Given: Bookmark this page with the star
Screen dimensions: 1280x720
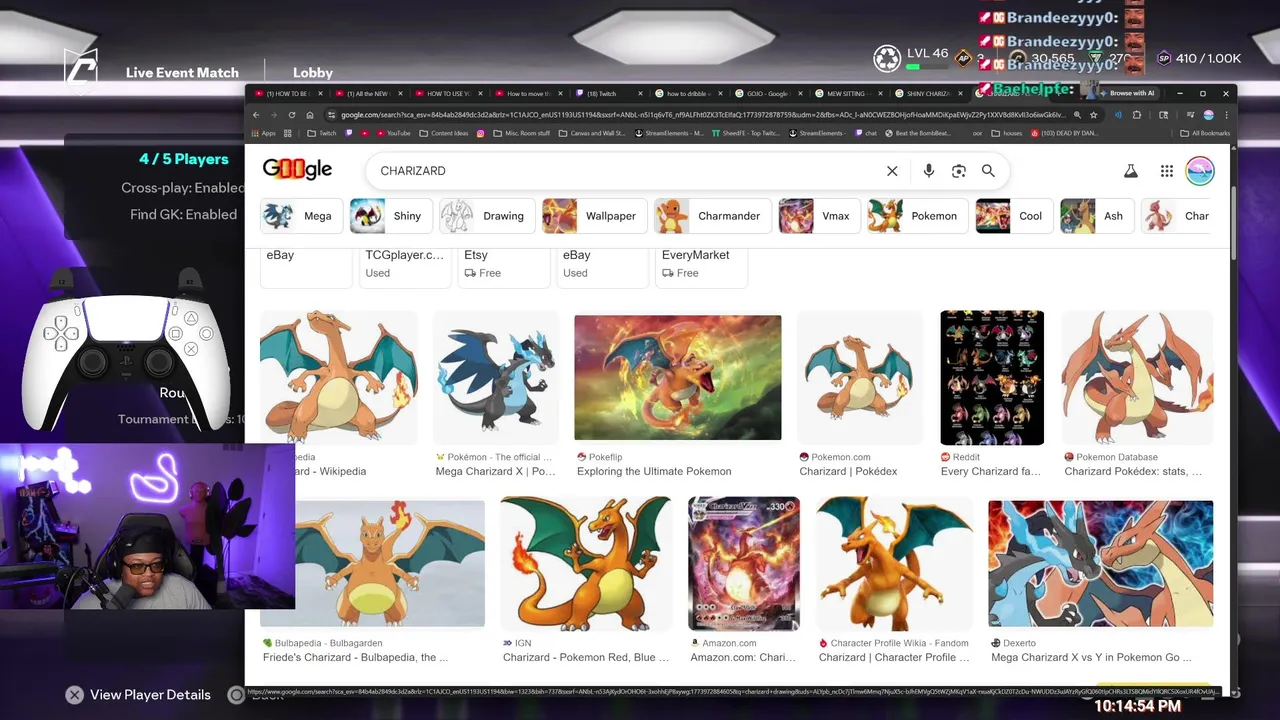Looking at the screenshot, I should pos(1094,115).
